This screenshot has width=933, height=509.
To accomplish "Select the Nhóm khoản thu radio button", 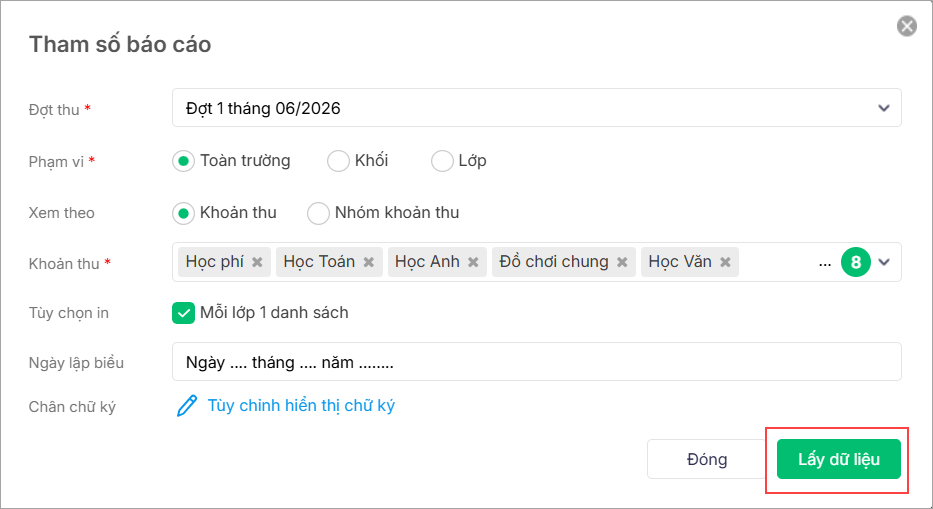I will [x=318, y=213].
